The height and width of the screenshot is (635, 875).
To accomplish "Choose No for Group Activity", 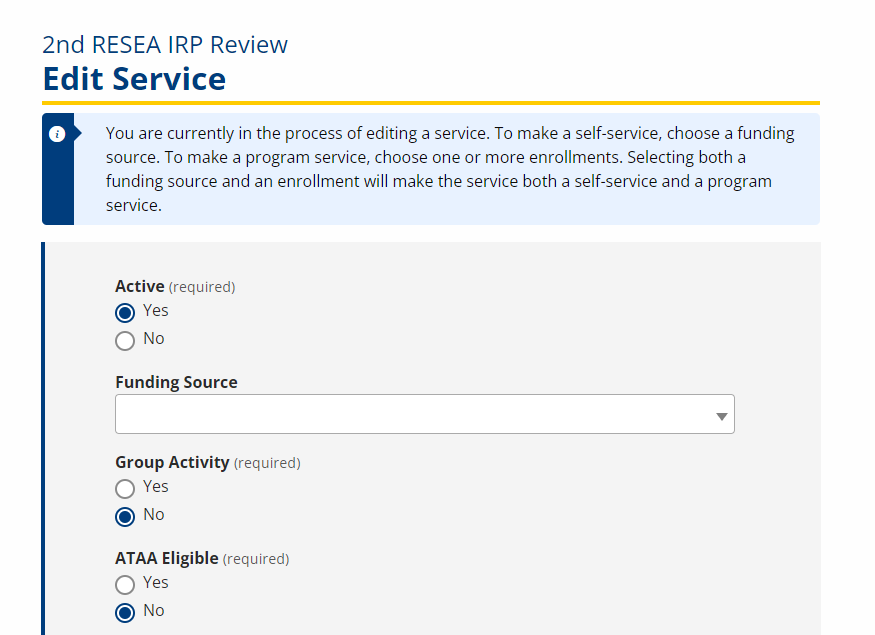I will coord(125,517).
